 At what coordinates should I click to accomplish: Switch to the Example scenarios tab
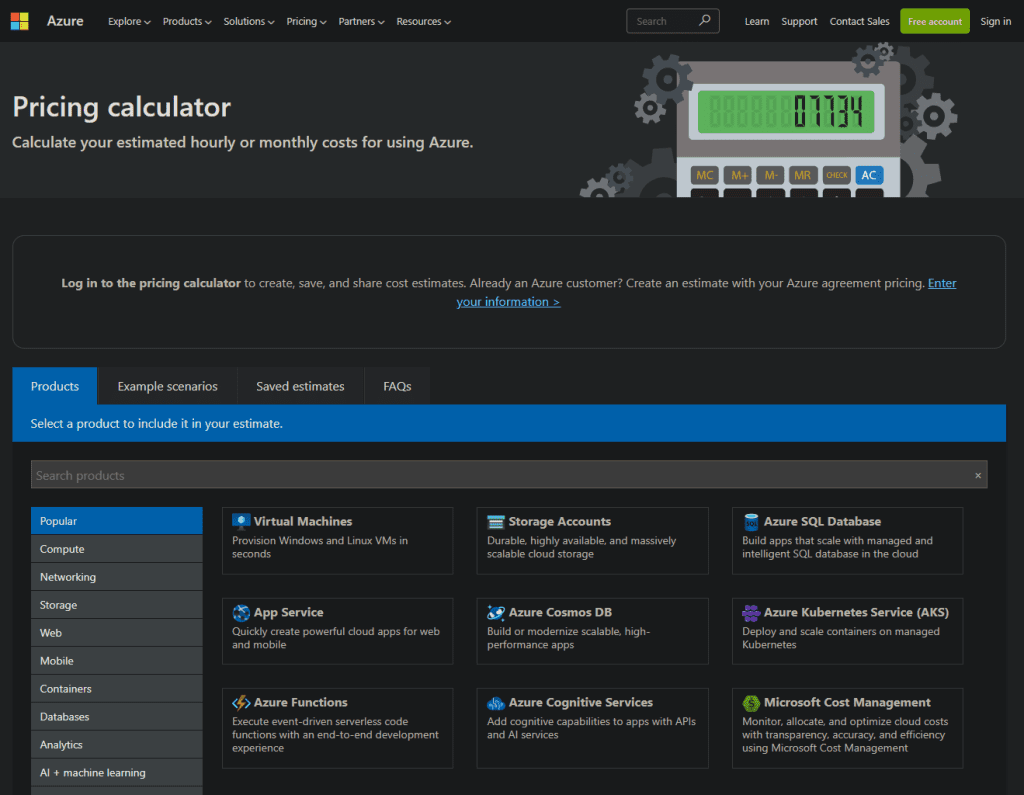[167, 386]
